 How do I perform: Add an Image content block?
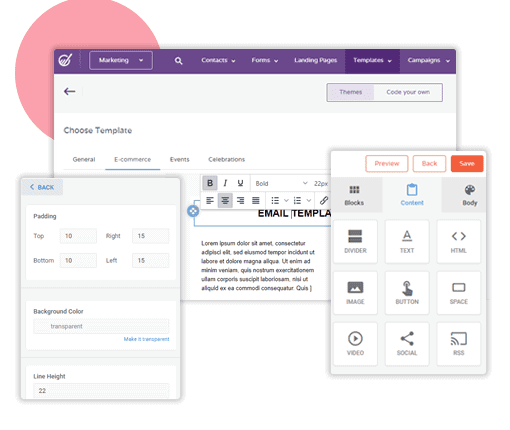tap(355, 293)
